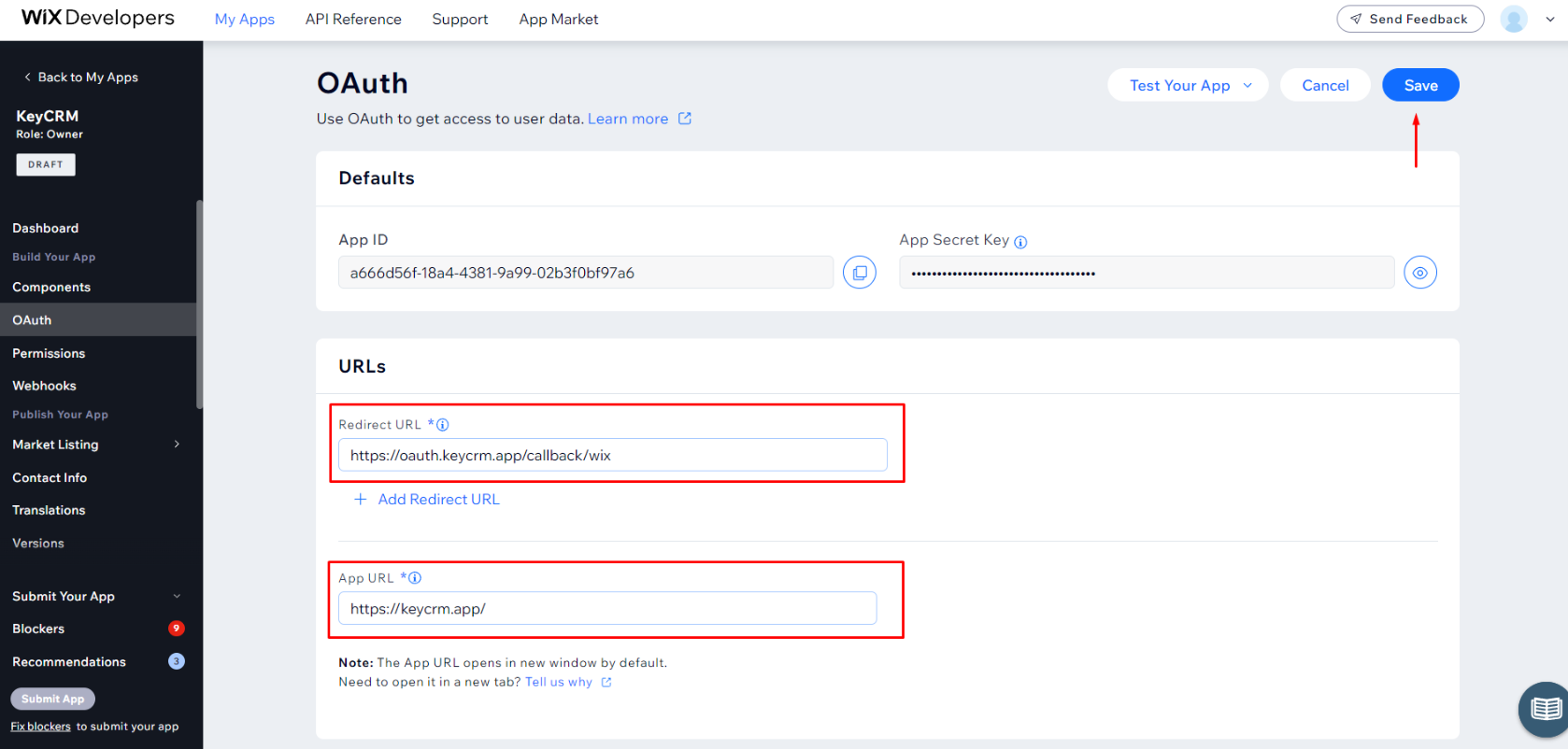
Task: Click info icon next to App Secret Key
Action: coord(1020,242)
